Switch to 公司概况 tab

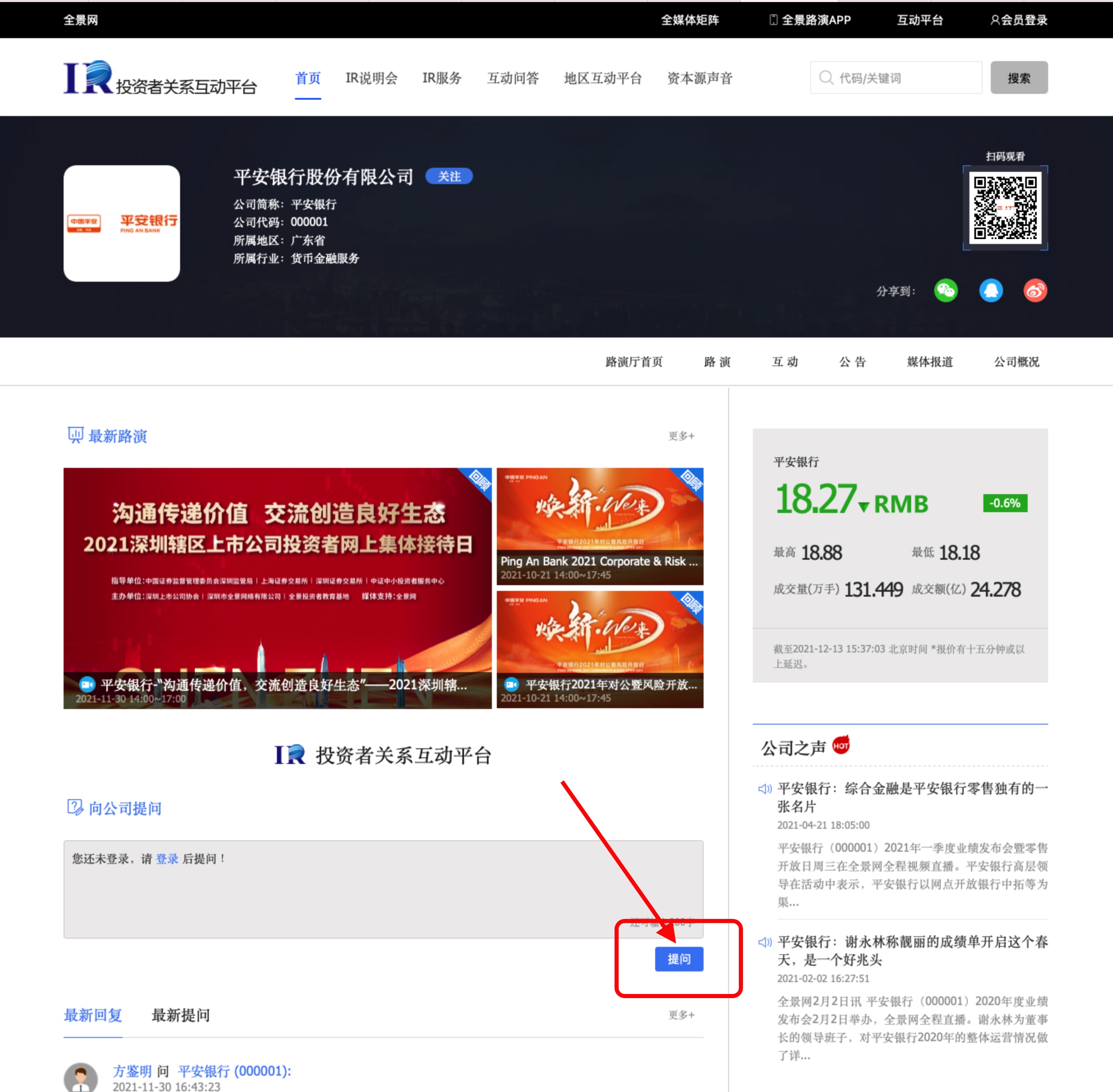coord(1017,362)
